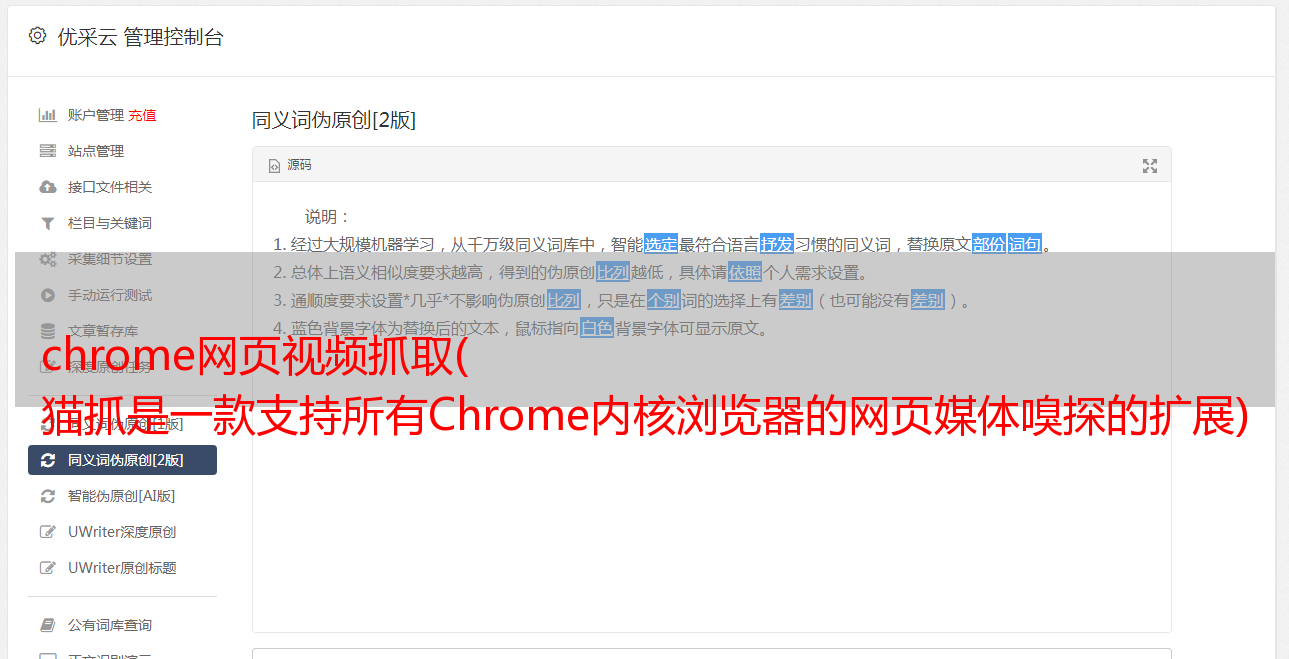Viewport: 1289px width, 659px height.
Task: Click the red 充值 recharge link
Action: coord(142,115)
